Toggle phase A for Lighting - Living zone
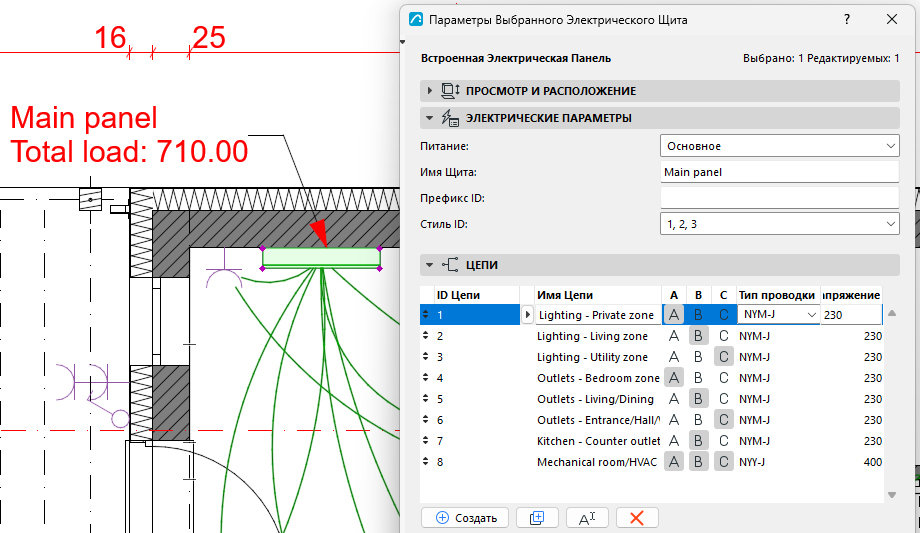The width and height of the screenshot is (920, 533). 674,336
